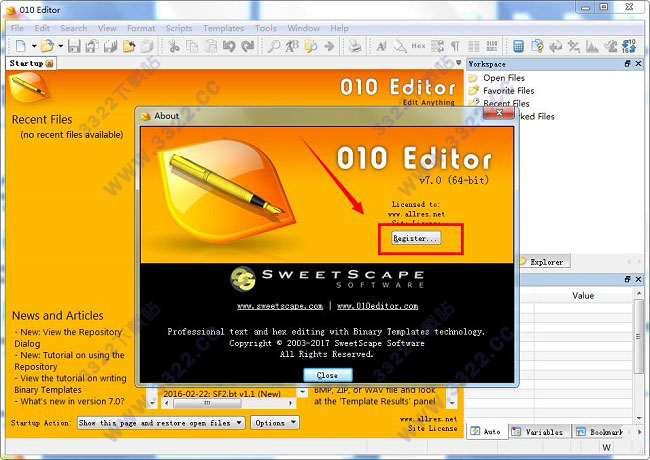The height and width of the screenshot is (460, 650).
Task: Open the Edit menu
Action: pyautogui.click(x=42, y=28)
